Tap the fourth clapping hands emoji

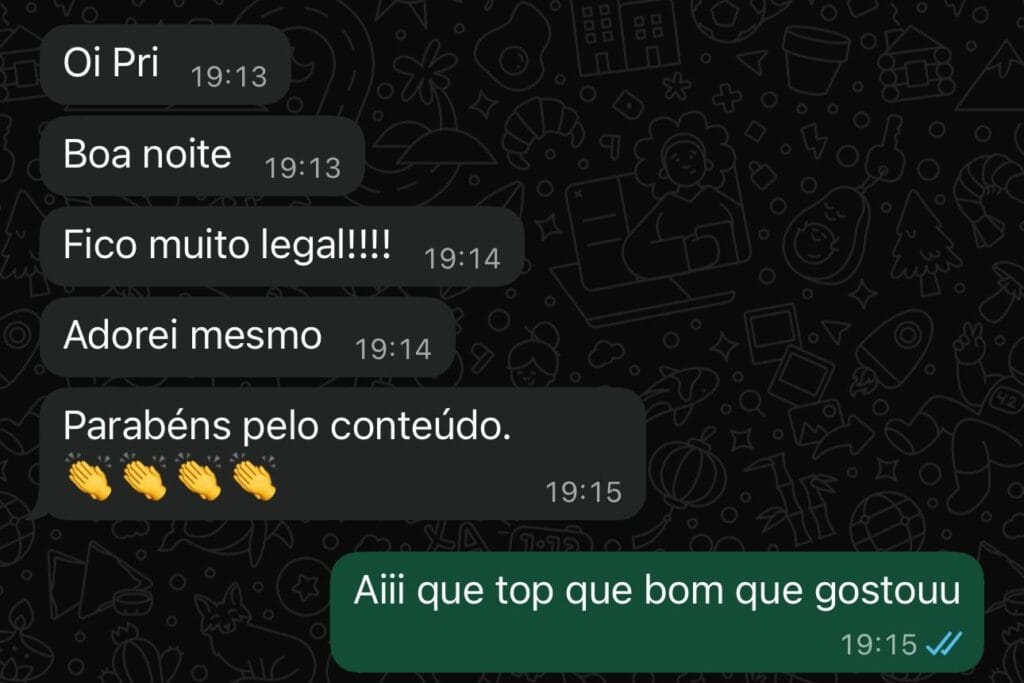click(254, 477)
